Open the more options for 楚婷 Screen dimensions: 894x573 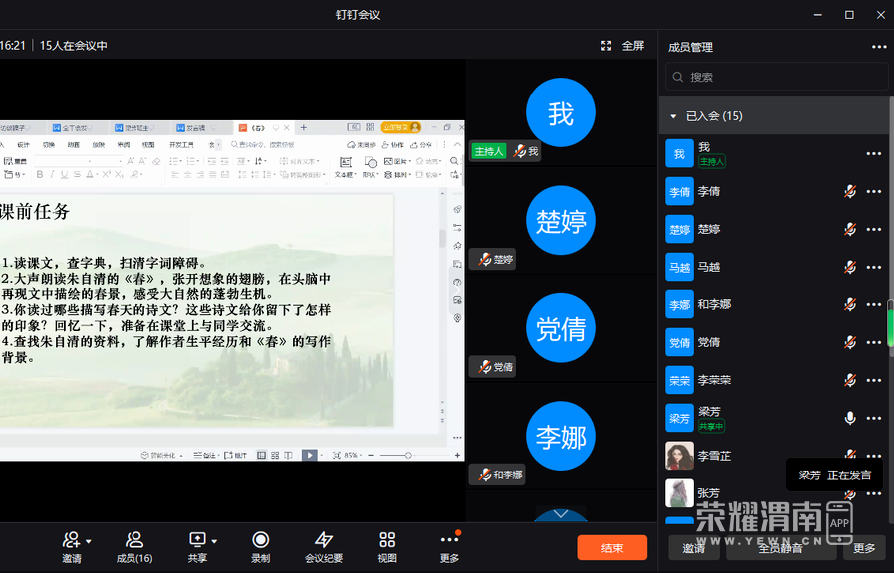pyautogui.click(x=874, y=229)
